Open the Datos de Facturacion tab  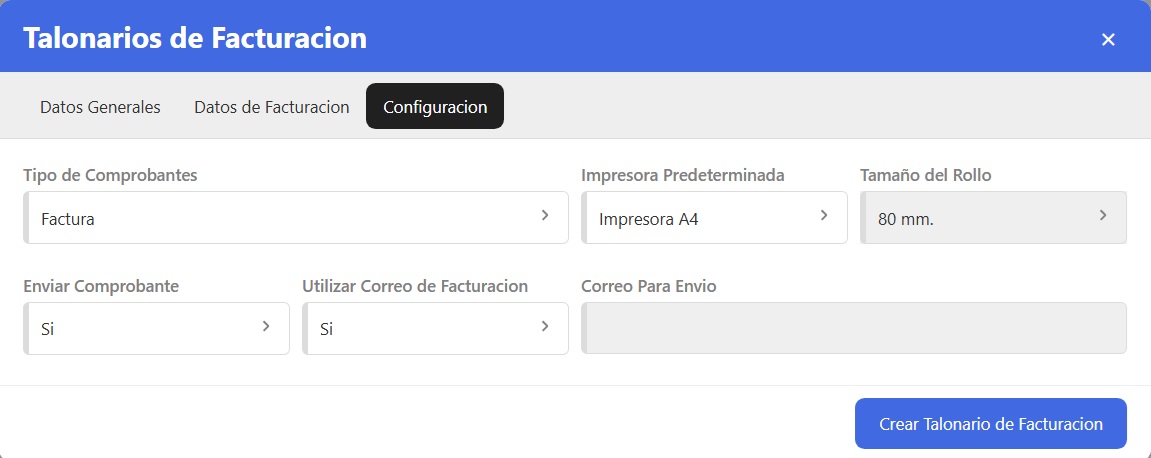coord(271,107)
